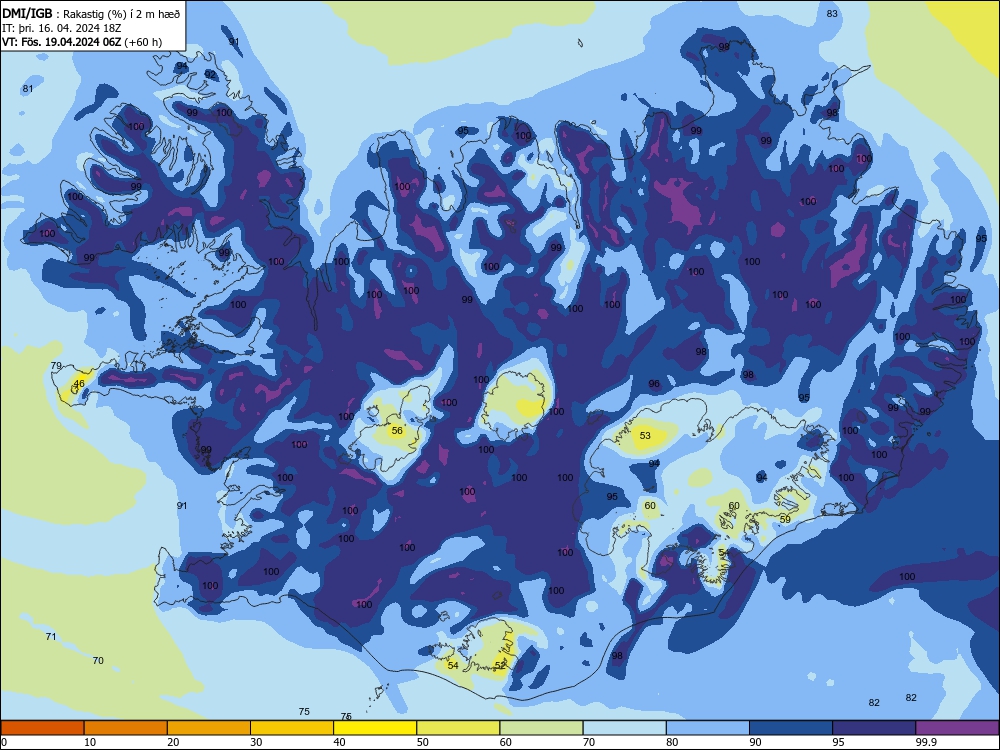
Task: Select the bright yellow 40–50 legend swatch
Action: pyautogui.click(x=375, y=728)
